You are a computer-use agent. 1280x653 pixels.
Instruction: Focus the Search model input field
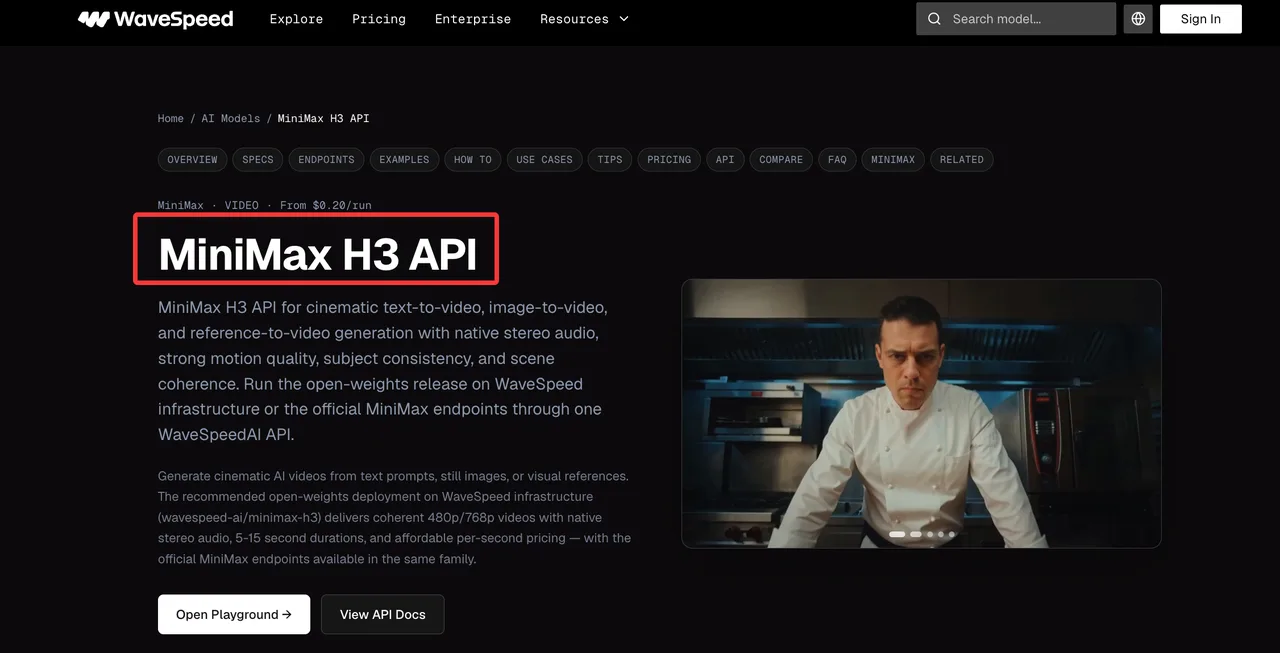tap(1016, 19)
